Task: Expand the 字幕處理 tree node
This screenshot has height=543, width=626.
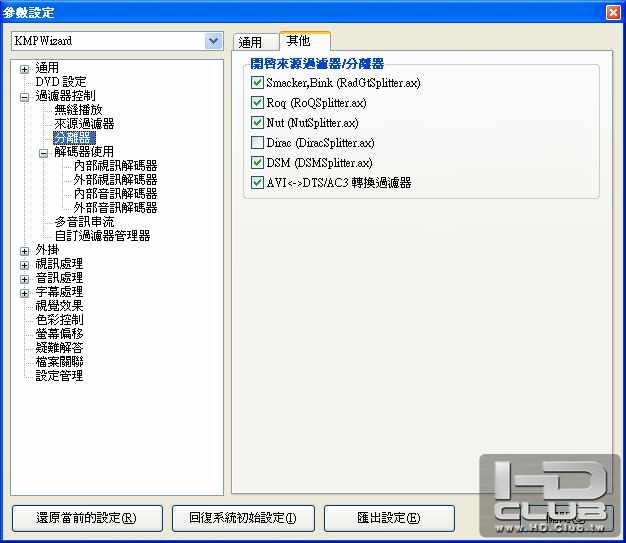Action: pos(24,293)
